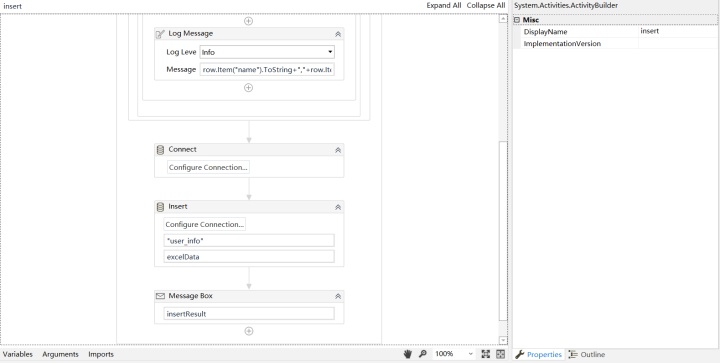Click the Properties wrench icon
The height and width of the screenshot is (363, 720).
click(x=519, y=354)
